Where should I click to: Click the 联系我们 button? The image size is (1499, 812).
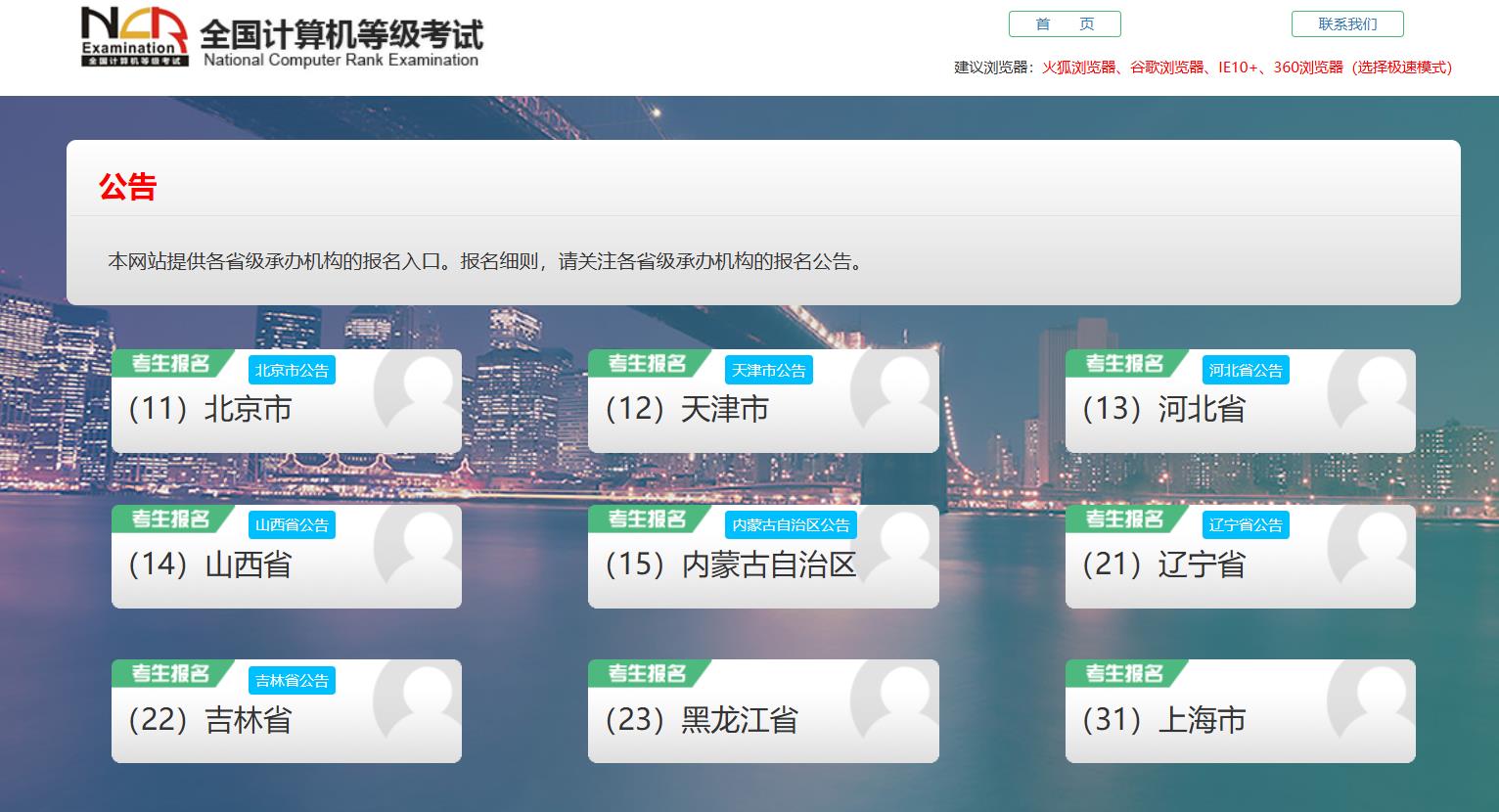1348,23
